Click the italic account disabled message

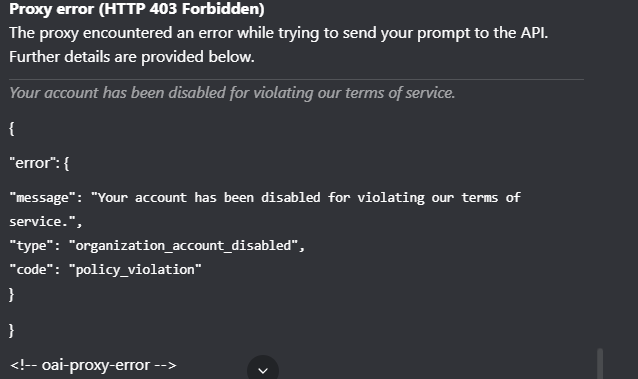[232, 93]
